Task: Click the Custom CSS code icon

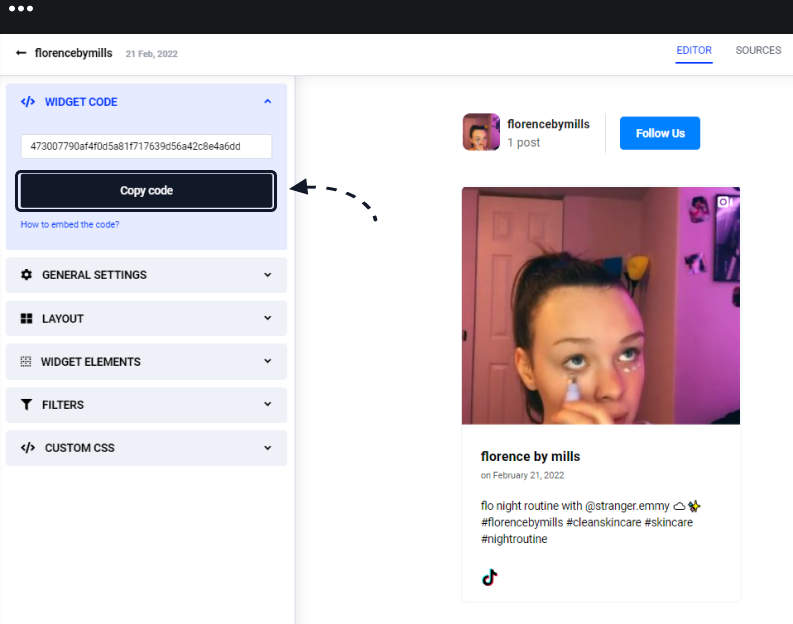Action: point(28,448)
